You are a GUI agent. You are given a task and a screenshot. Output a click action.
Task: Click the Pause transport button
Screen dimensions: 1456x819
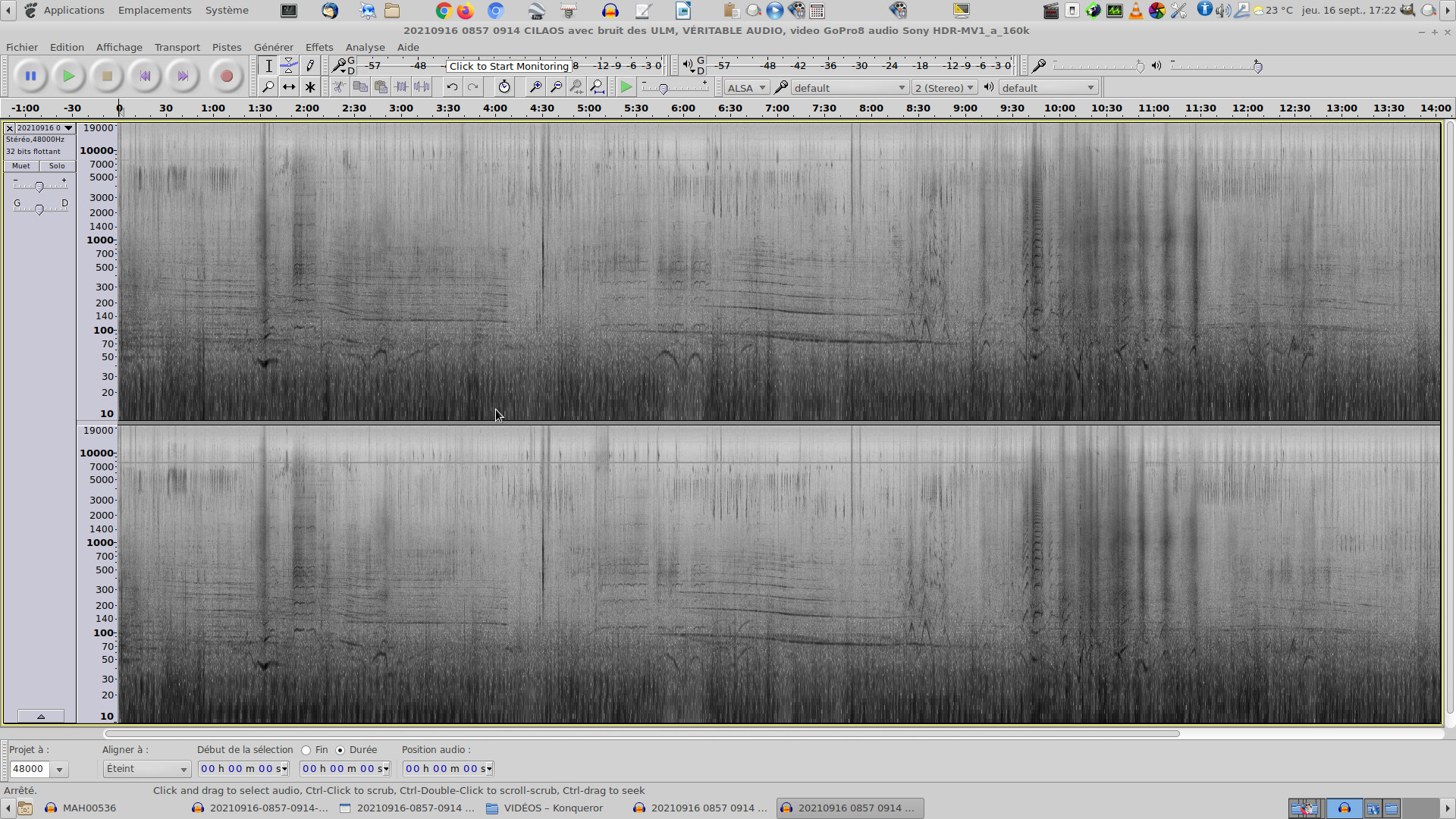point(30,76)
